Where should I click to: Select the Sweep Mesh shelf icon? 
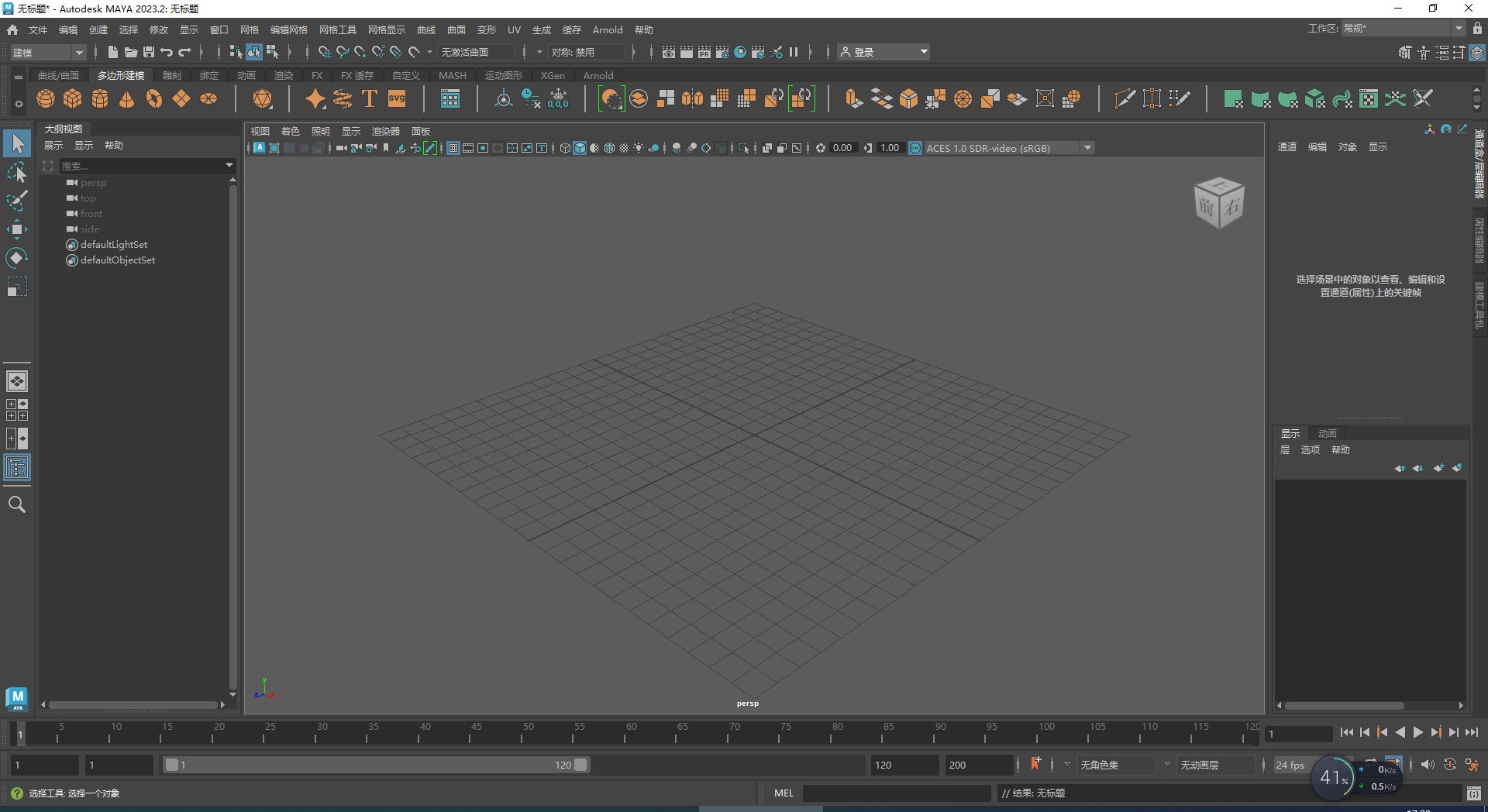[343, 98]
